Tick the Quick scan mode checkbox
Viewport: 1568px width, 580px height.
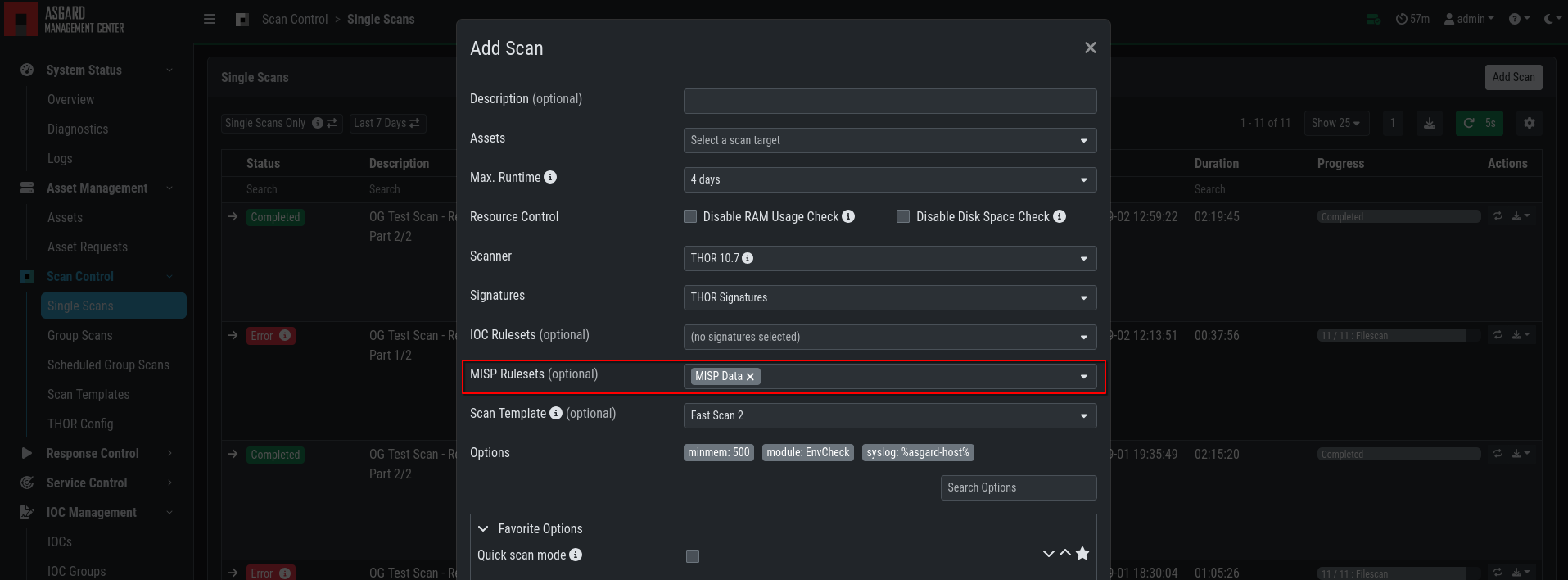coord(693,556)
